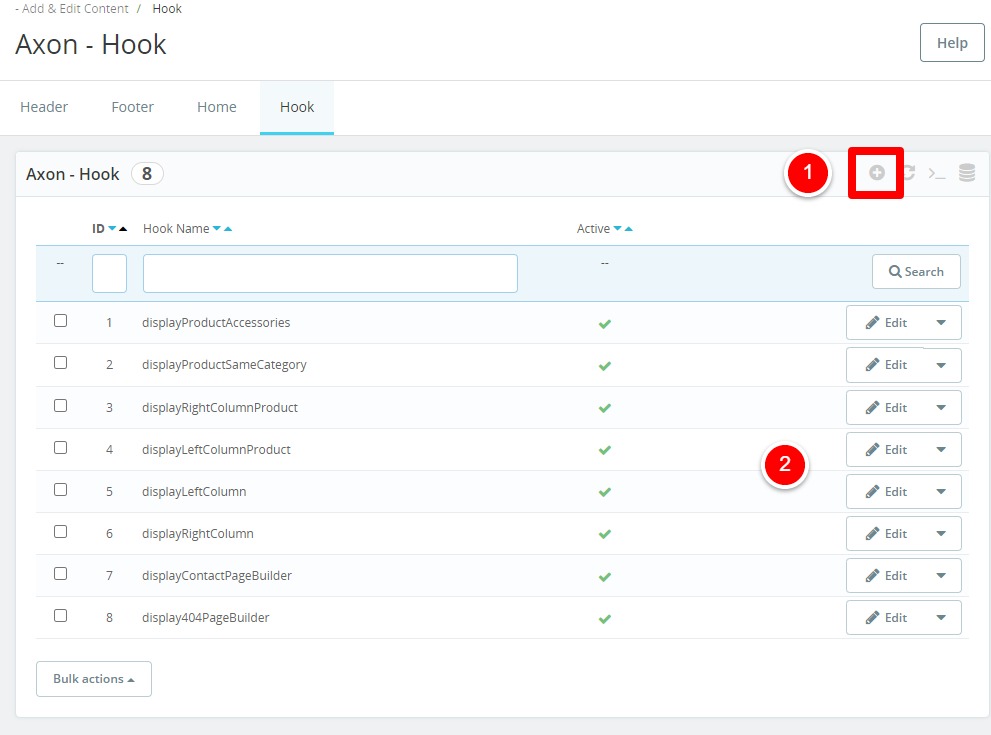Switch to the Header tab

44,107
